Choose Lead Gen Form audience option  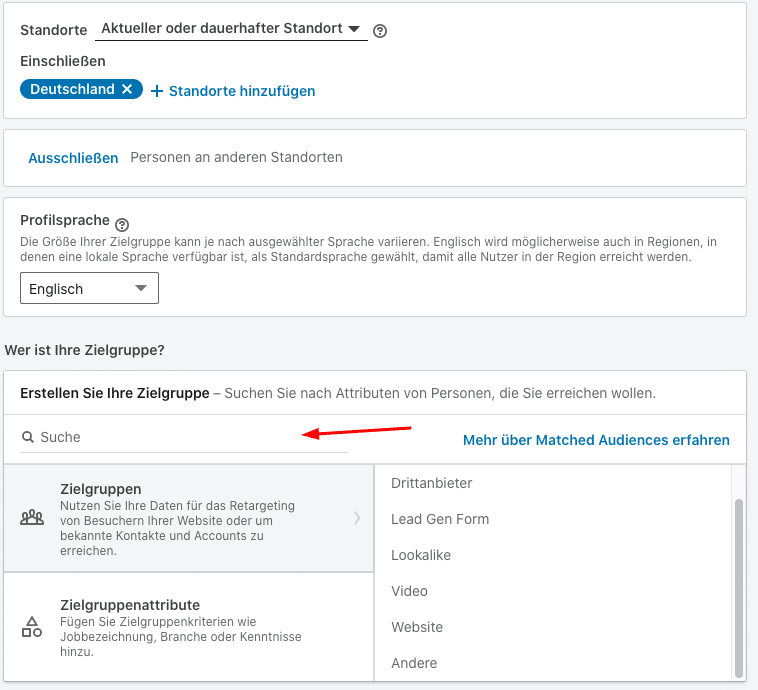[440, 519]
